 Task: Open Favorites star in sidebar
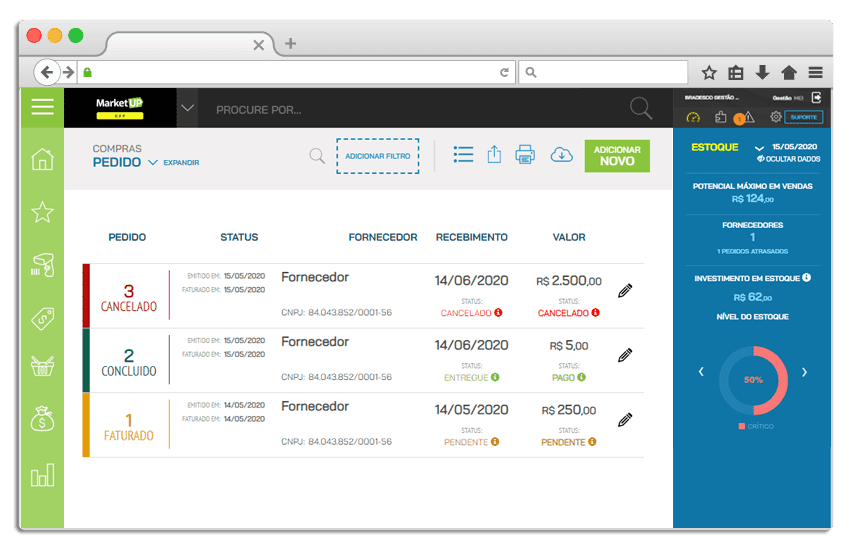[x=42, y=212]
